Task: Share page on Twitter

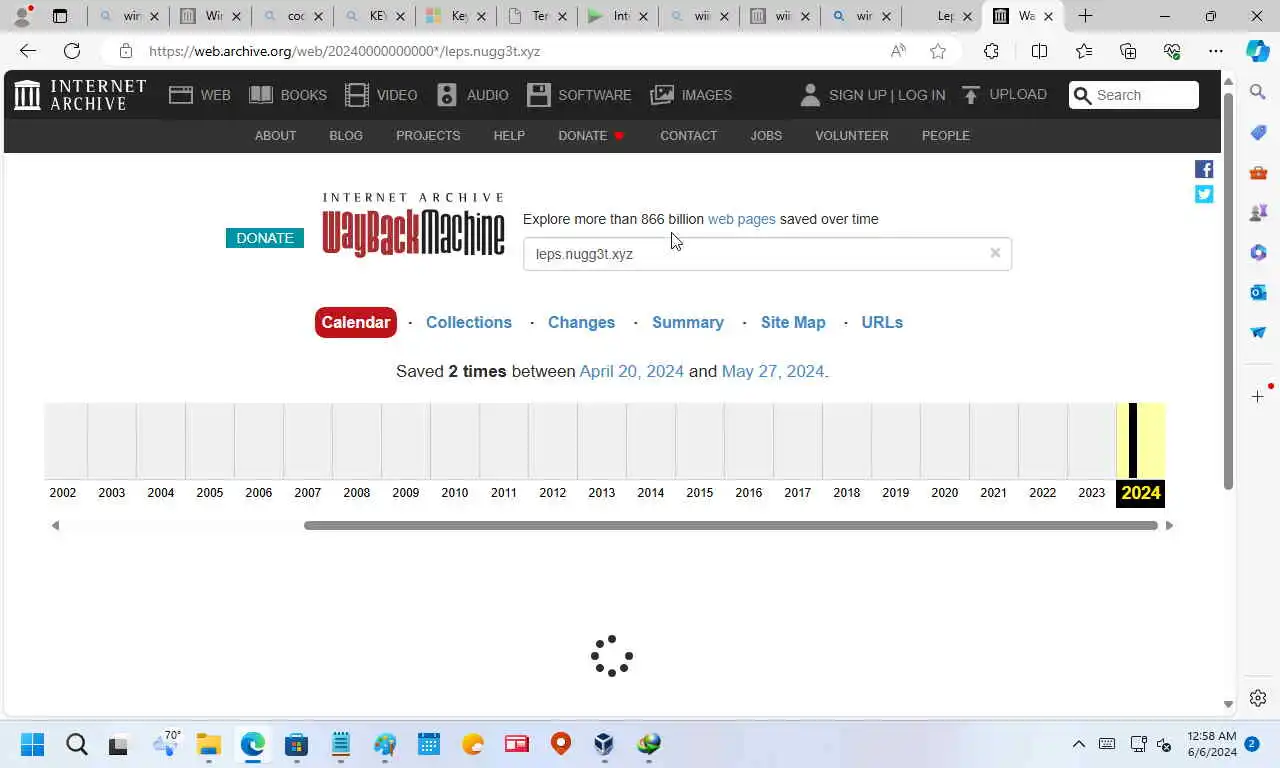Action: click(x=1204, y=194)
